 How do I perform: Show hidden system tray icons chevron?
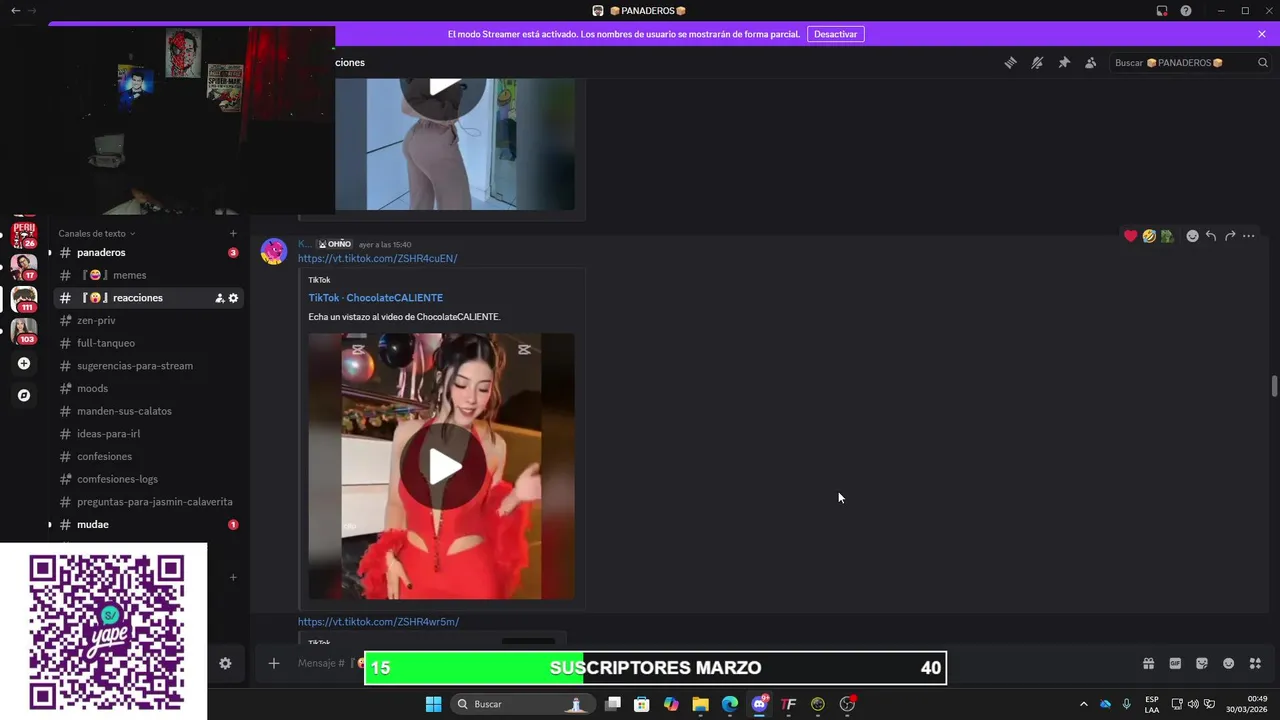click(1083, 704)
